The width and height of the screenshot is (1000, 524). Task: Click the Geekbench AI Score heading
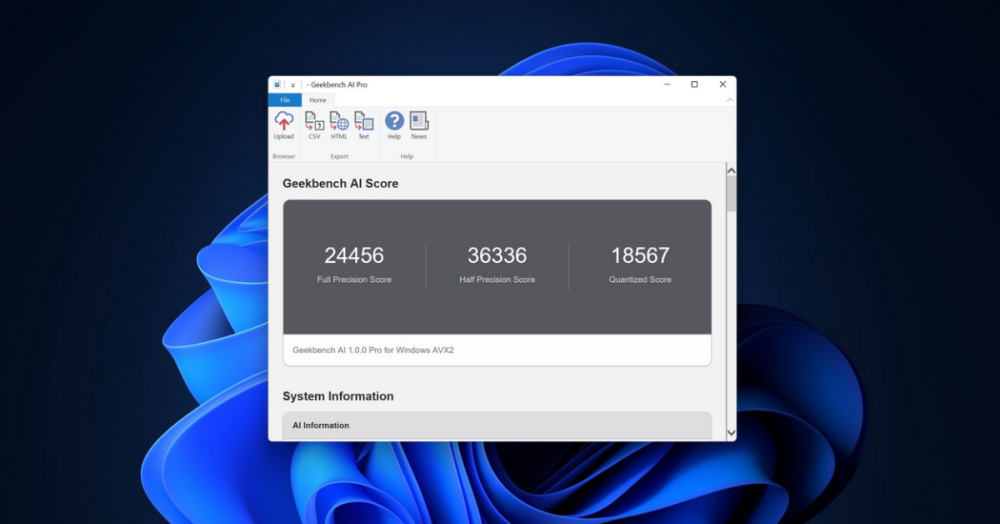[341, 184]
